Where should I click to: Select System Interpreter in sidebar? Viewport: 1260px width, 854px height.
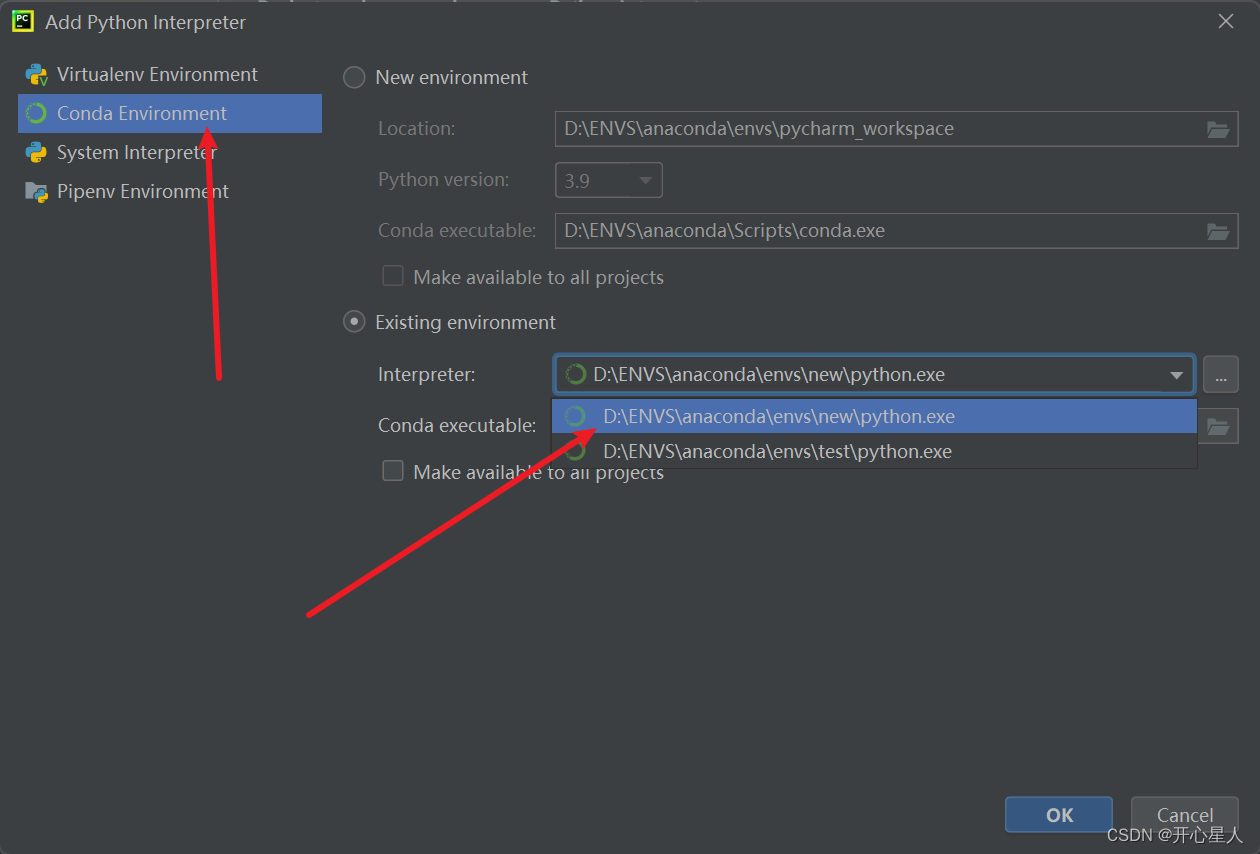point(169,153)
